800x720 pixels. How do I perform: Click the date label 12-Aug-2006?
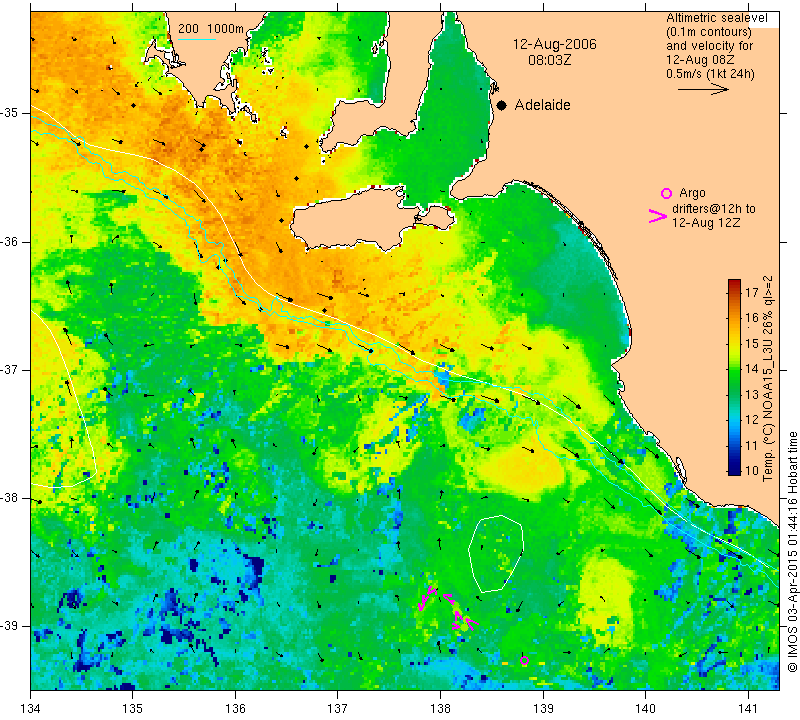555,44
